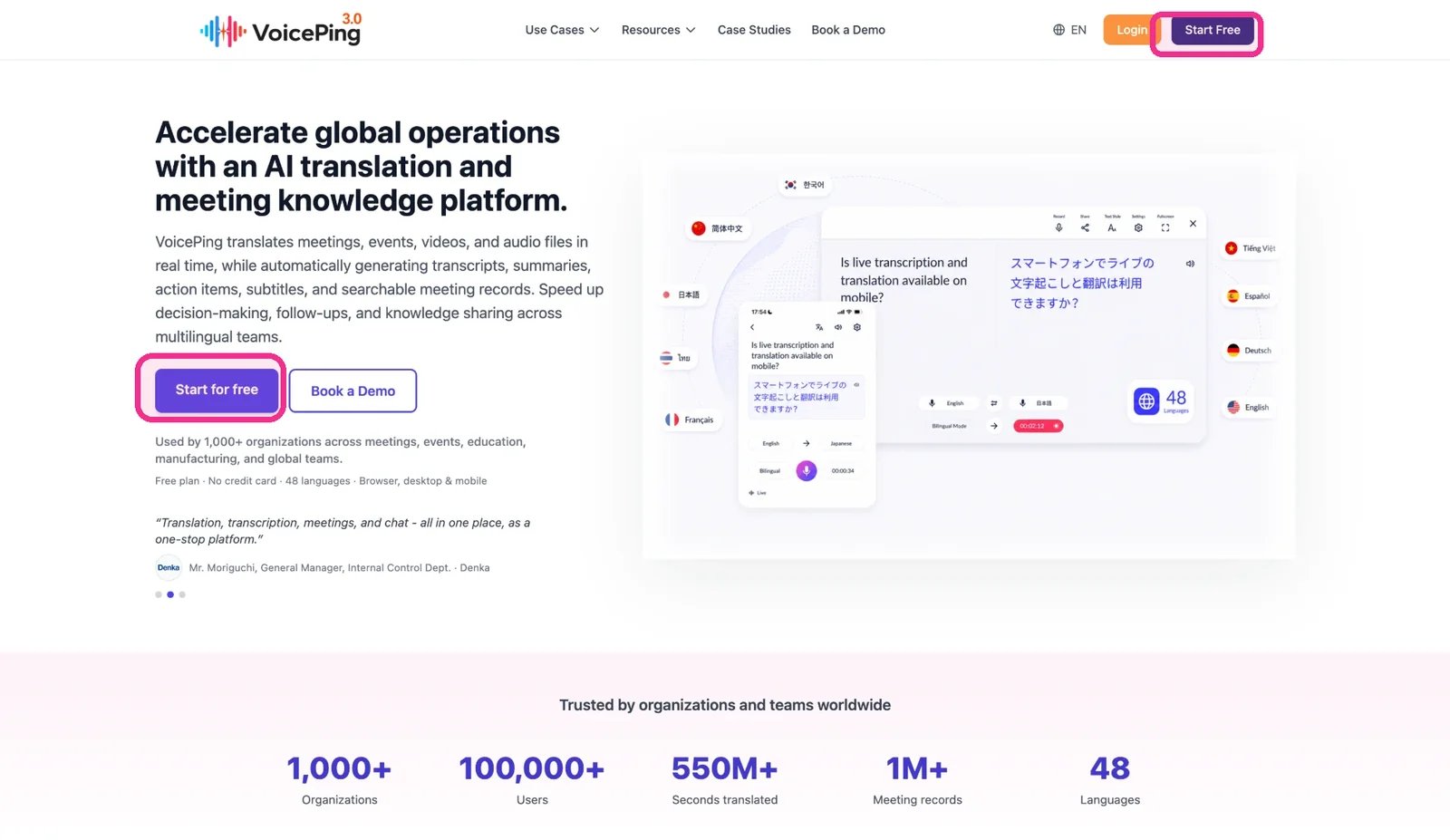
Task: Open the Use Cases menu
Action: point(562,30)
